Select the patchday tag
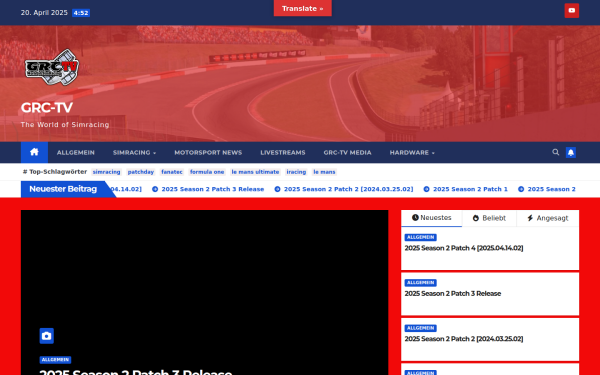The width and height of the screenshot is (600, 375). tap(141, 172)
